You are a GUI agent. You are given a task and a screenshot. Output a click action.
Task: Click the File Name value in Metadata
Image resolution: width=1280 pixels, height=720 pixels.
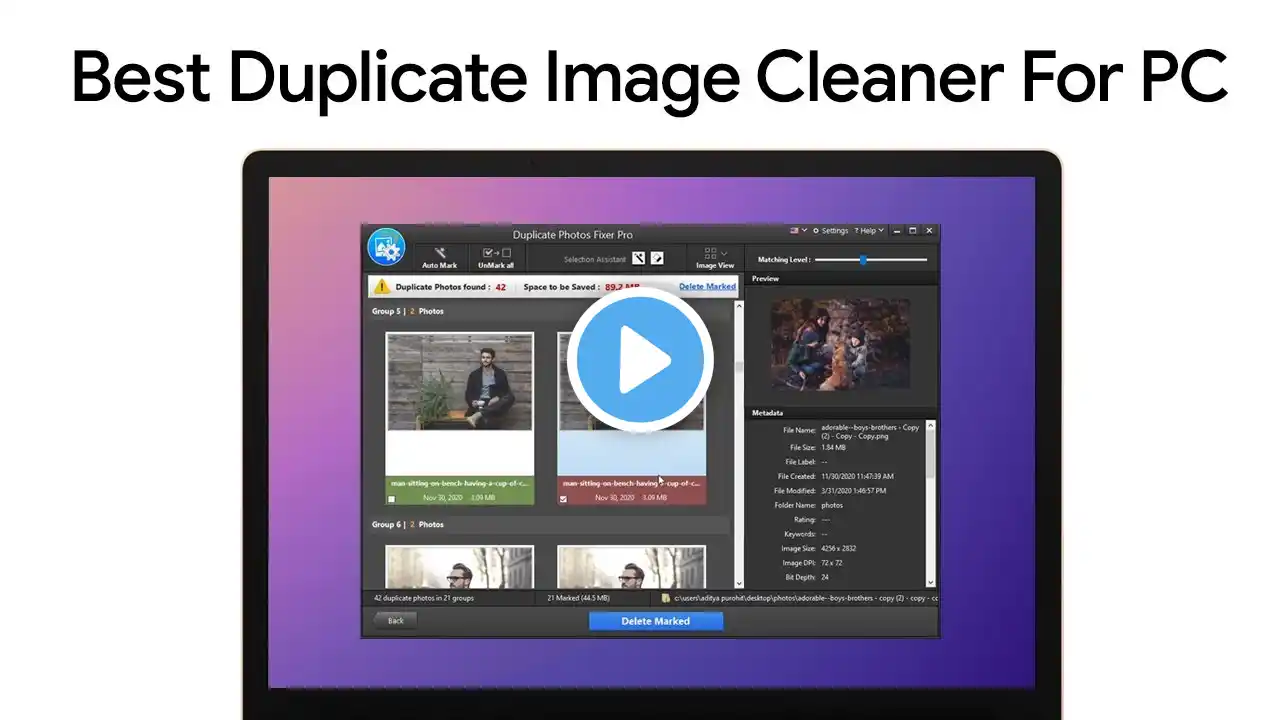coord(870,431)
